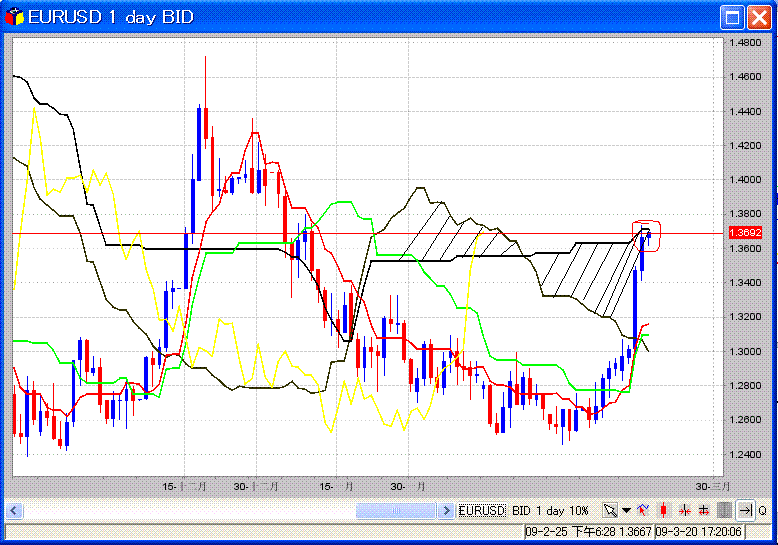Click the BID price type label
The height and width of the screenshot is (545, 778).
(x=521, y=510)
